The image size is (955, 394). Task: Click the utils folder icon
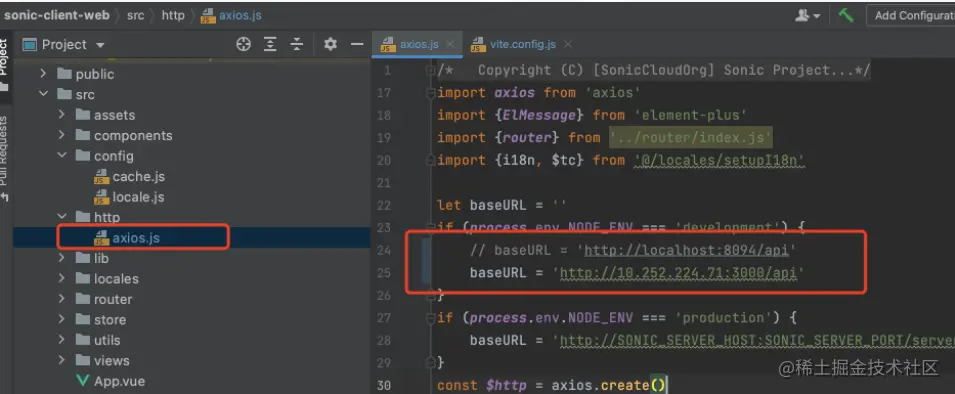[x=83, y=340]
